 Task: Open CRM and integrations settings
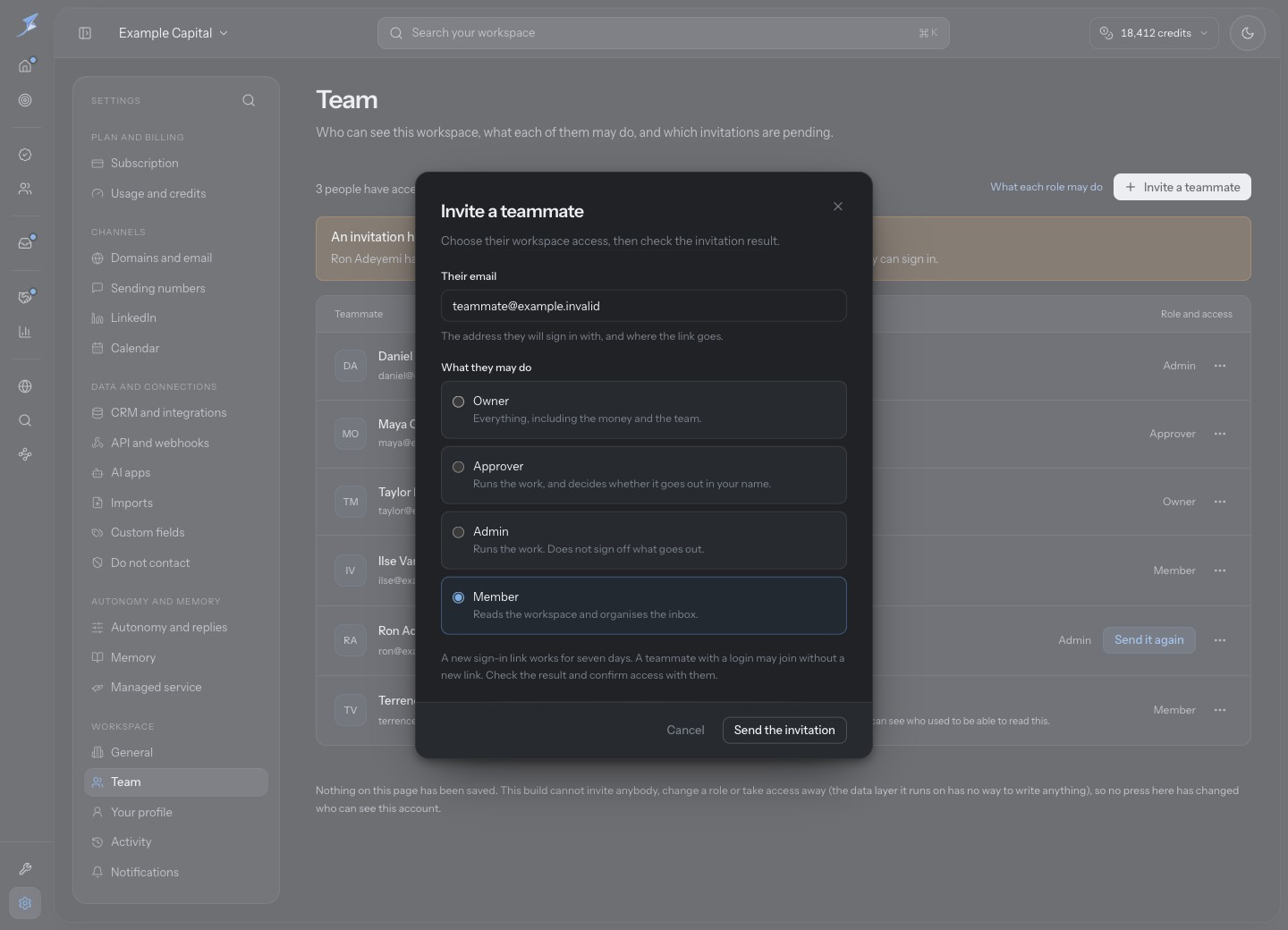click(175, 413)
